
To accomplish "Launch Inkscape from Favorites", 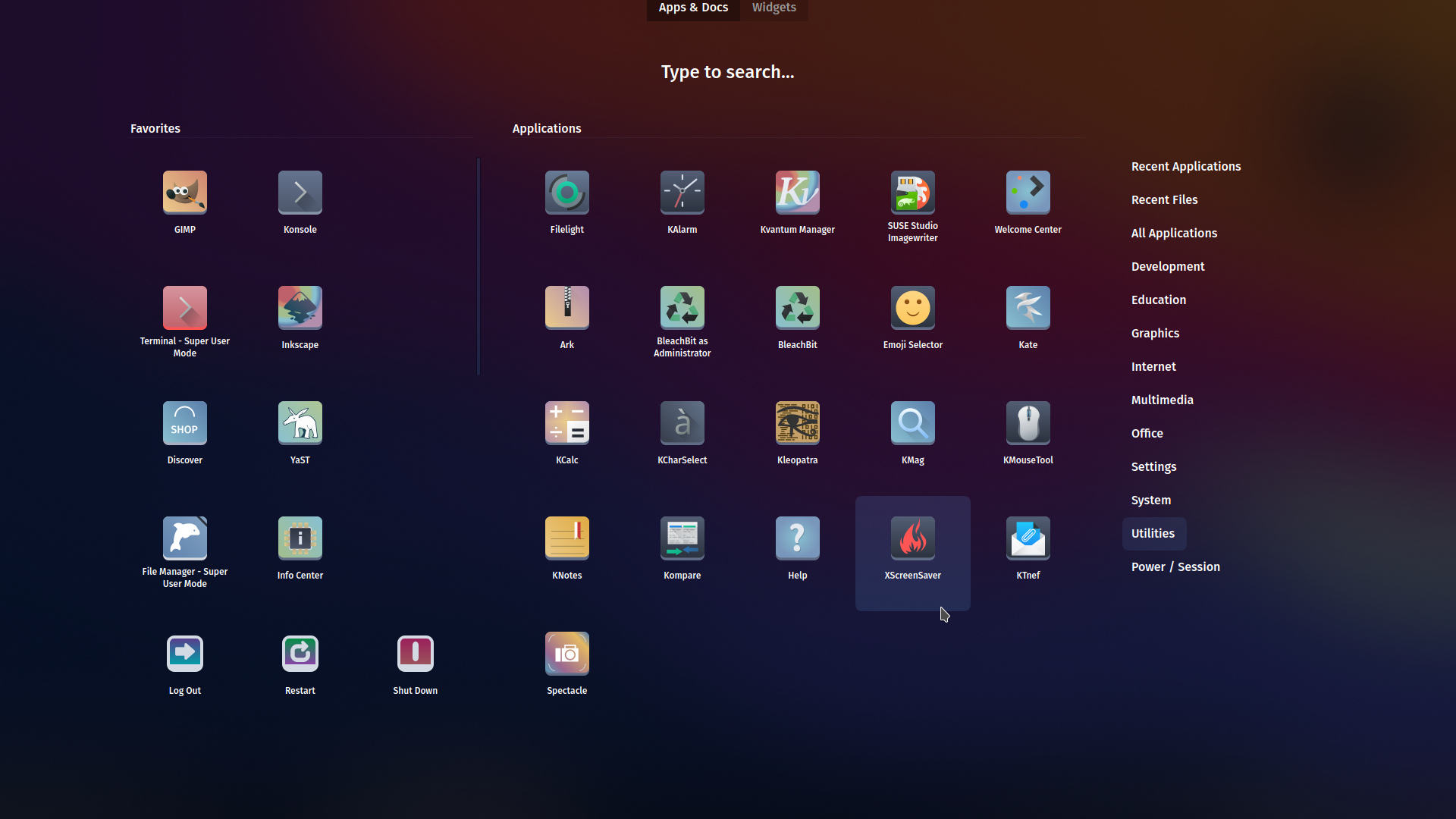I will [300, 309].
